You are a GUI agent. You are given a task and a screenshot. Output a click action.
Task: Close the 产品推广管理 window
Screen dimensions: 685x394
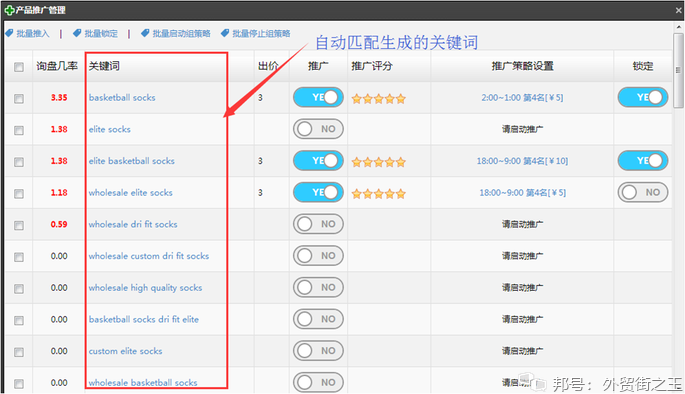click(678, 10)
